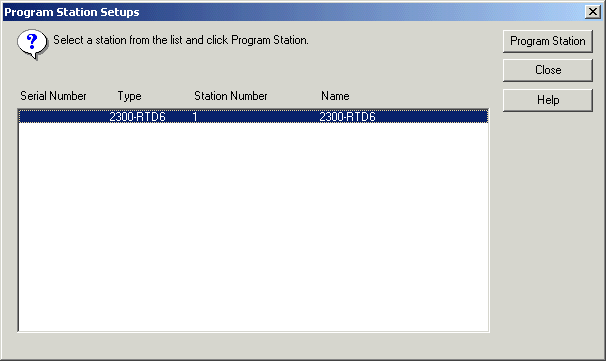606x361 pixels.
Task: Click the Close button
Action: 548,70
